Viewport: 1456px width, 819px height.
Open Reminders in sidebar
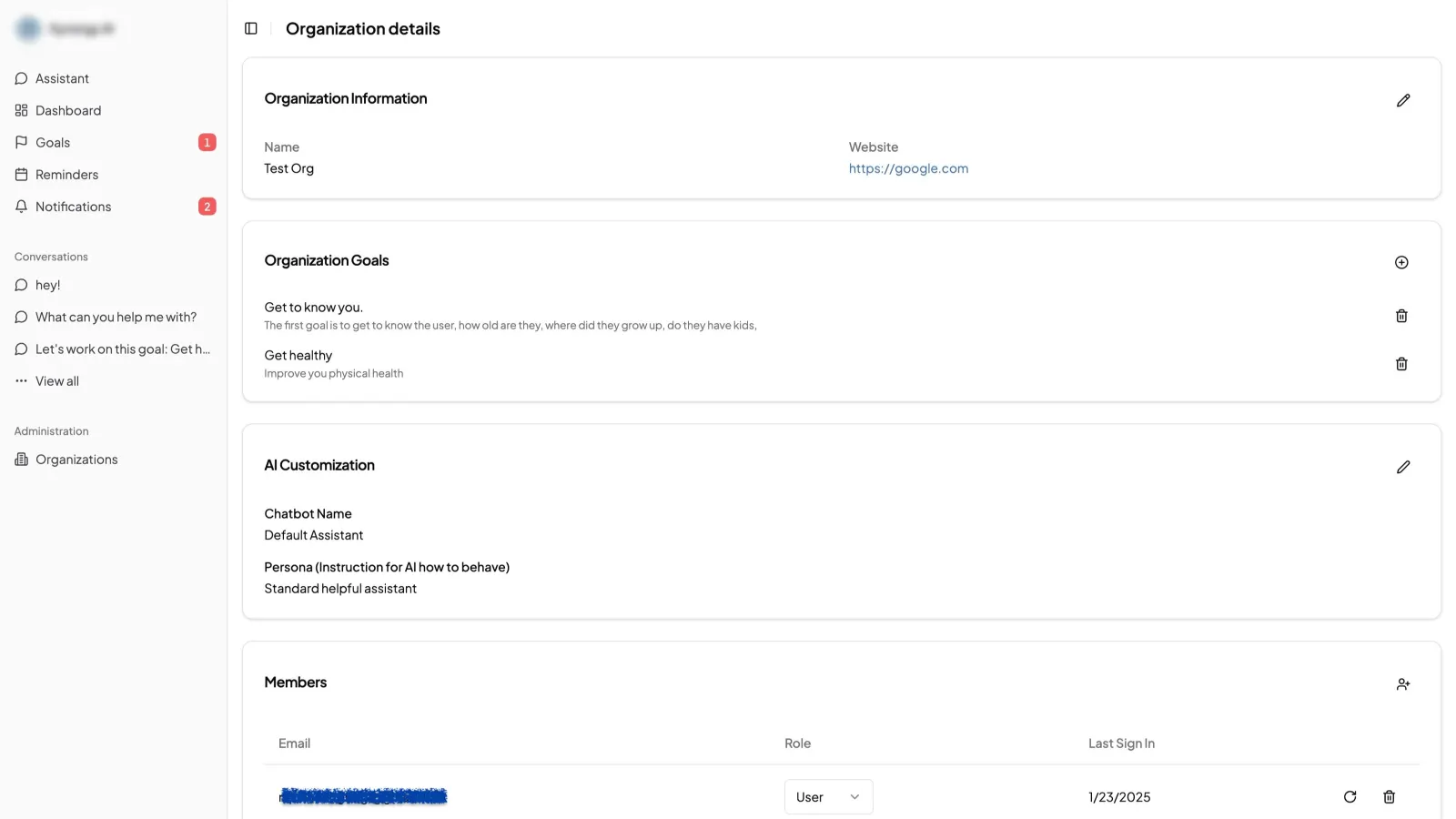114,175
